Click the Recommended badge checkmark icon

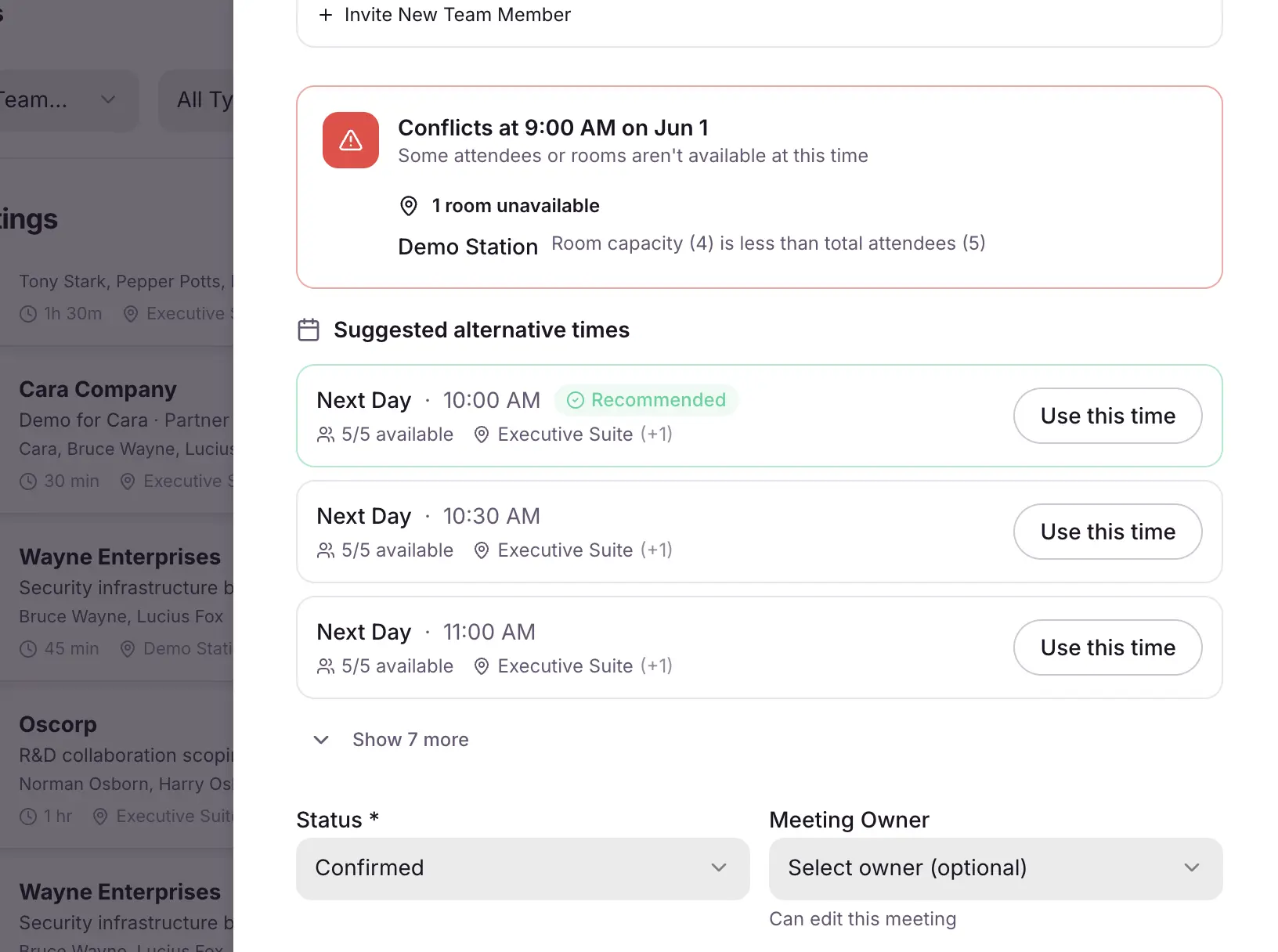576,400
